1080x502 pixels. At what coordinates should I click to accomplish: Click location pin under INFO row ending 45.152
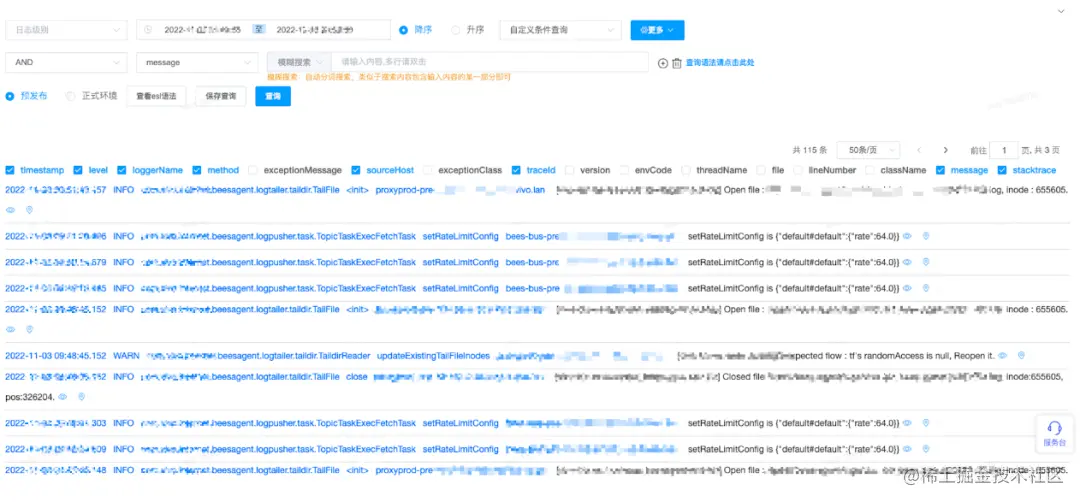point(29,330)
